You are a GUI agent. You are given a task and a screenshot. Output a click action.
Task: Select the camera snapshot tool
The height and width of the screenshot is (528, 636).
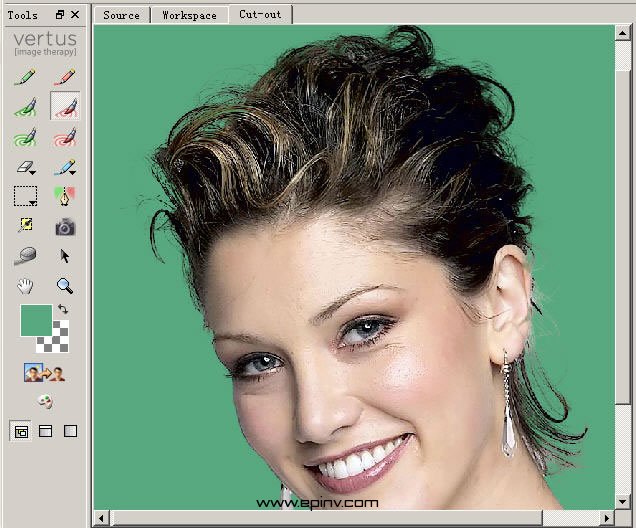pos(65,227)
